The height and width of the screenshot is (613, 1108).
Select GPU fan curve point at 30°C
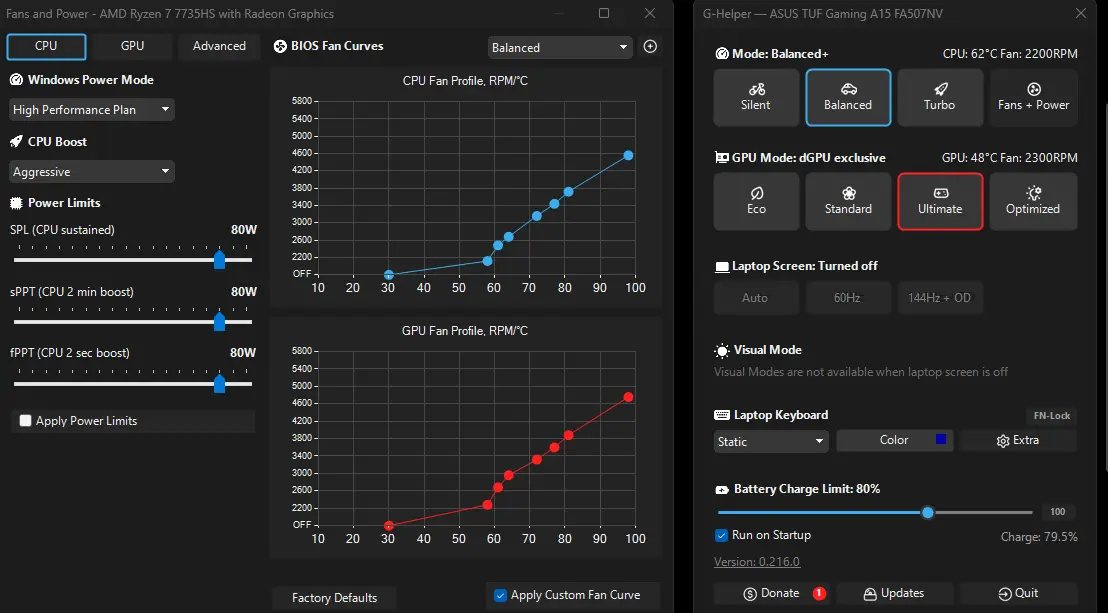pos(388,525)
